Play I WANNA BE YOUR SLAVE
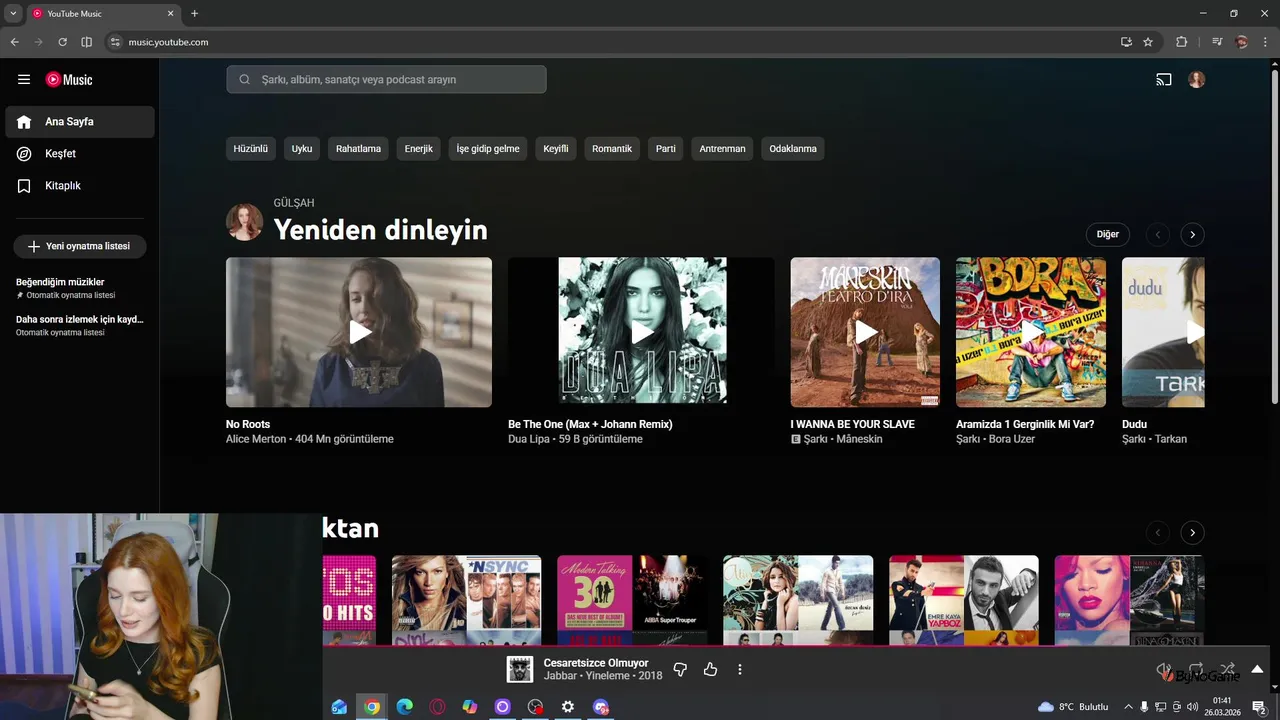 click(865, 332)
